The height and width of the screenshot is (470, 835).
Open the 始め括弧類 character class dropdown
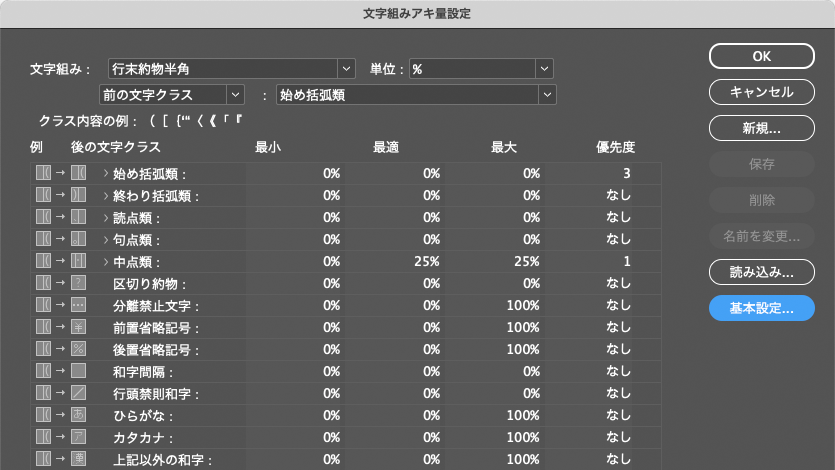[x=415, y=95]
